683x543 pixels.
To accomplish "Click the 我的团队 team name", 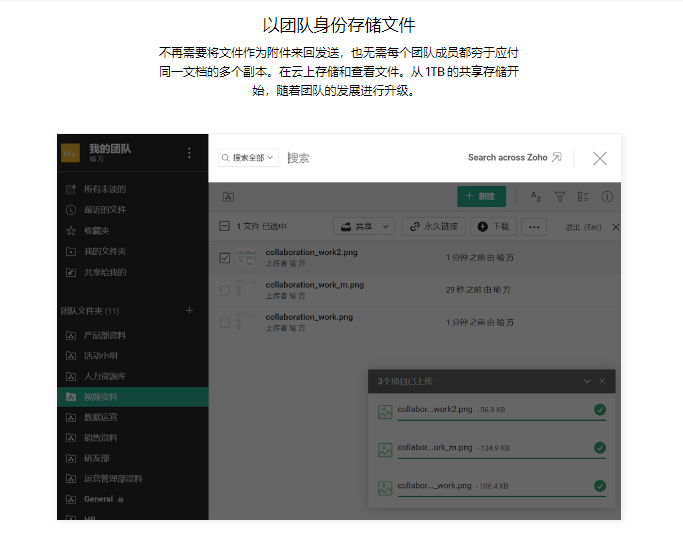I will (110, 149).
